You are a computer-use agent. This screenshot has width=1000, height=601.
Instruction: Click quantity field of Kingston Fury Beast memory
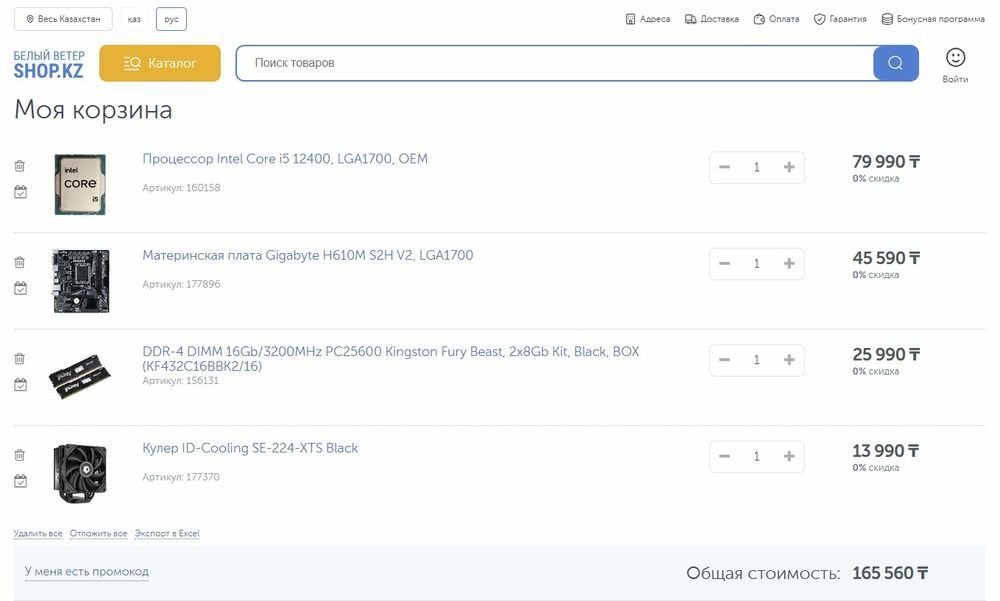[x=756, y=360]
